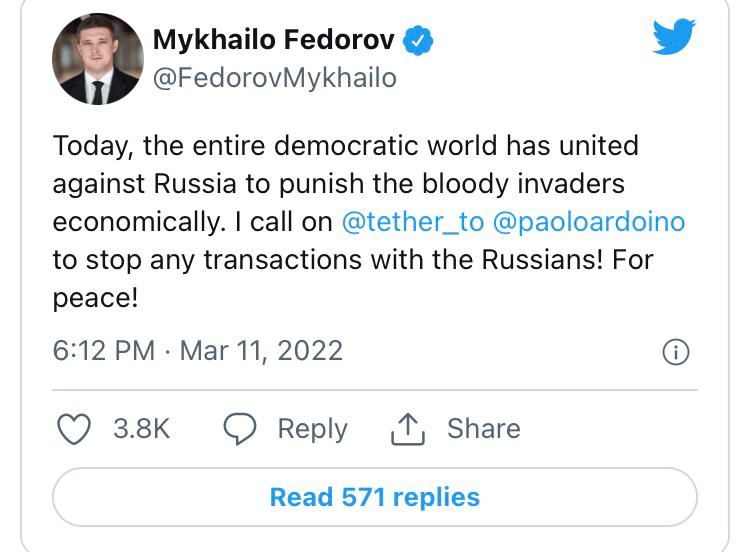Click the tweet's first line starting 'Today'
Viewport: 750px width, 552px height.
coord(345,146)
